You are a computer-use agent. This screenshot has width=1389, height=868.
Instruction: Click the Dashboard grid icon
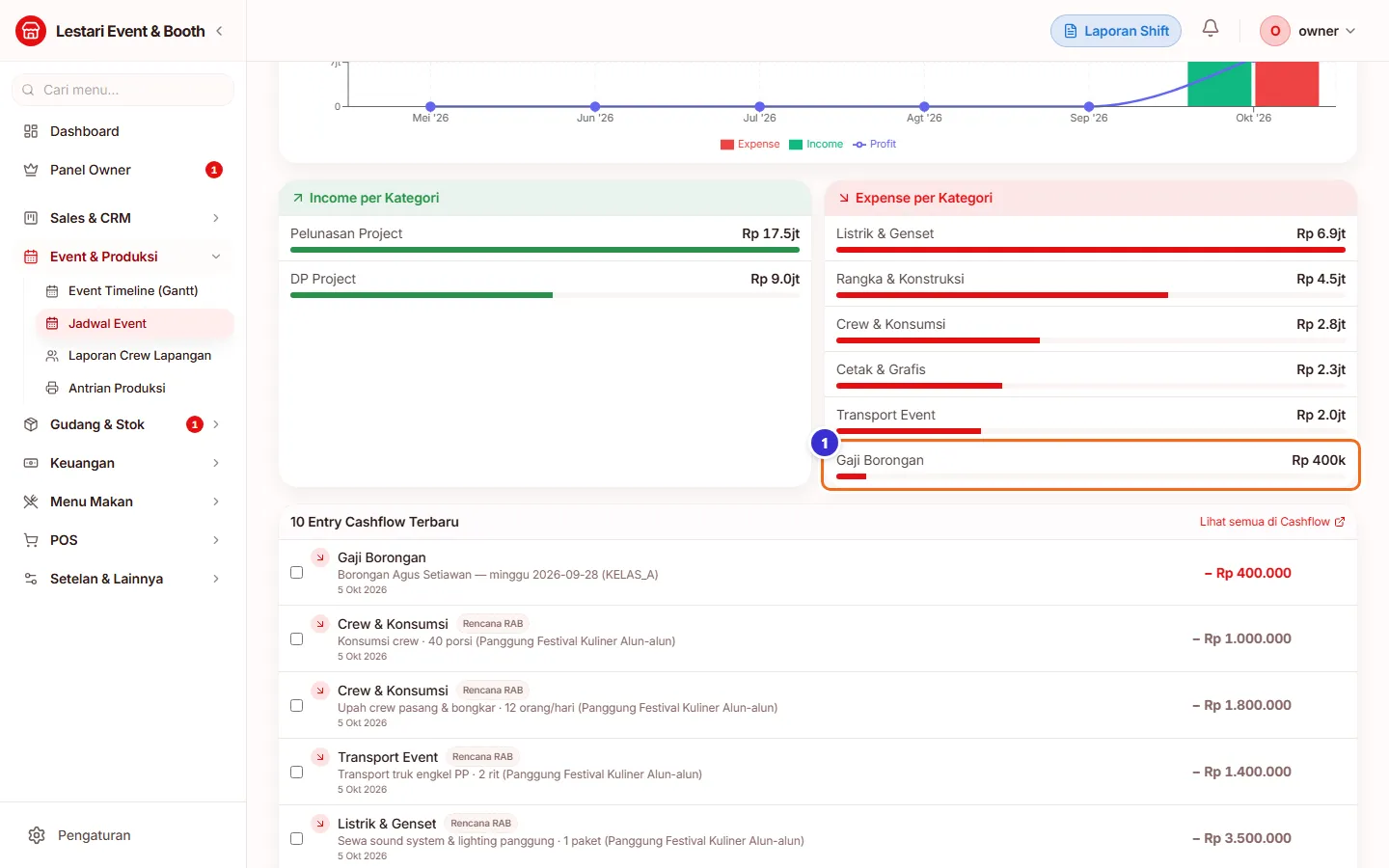point(31,131)
